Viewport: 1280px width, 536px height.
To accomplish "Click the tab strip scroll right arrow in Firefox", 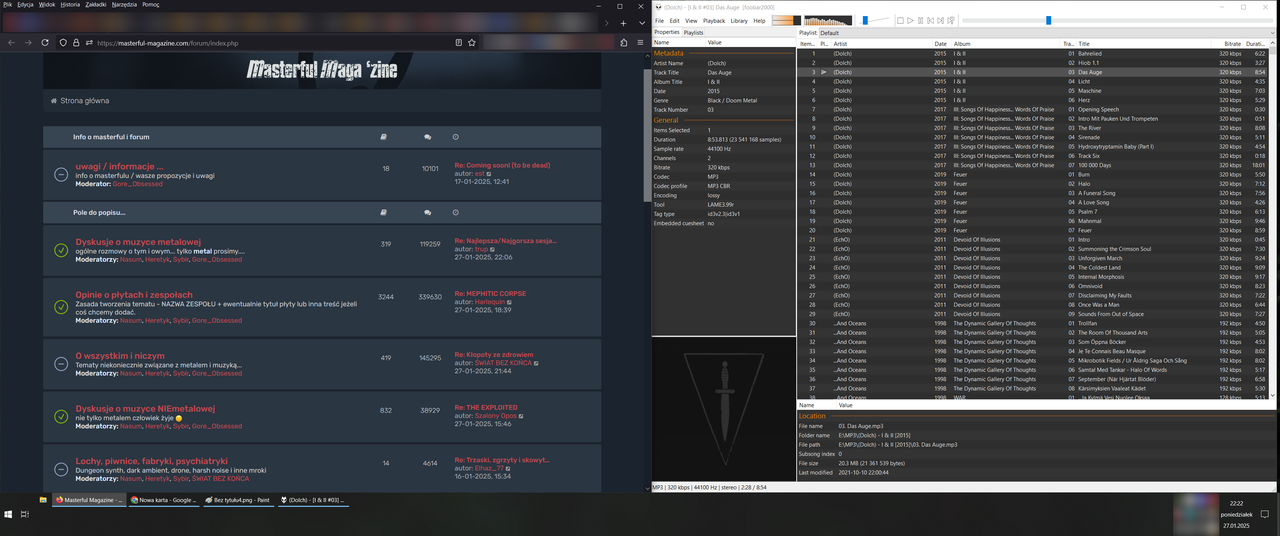I will point(607,22).
